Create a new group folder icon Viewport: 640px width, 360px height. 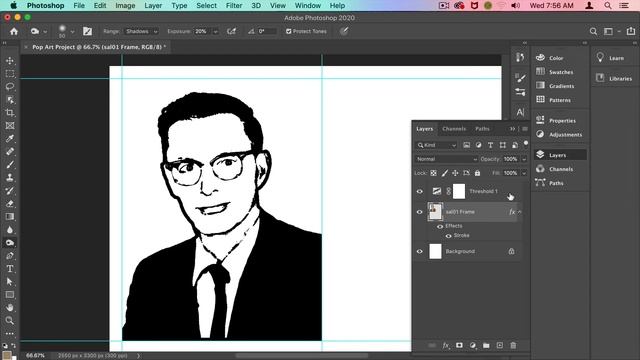pos(486,345)
